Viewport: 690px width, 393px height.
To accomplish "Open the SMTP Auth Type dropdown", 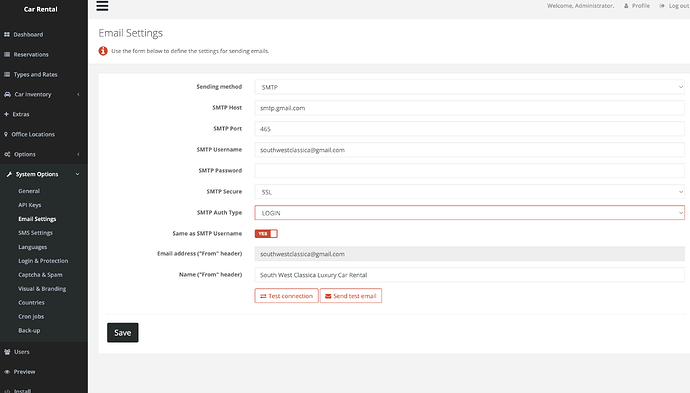I will (469, 213).
